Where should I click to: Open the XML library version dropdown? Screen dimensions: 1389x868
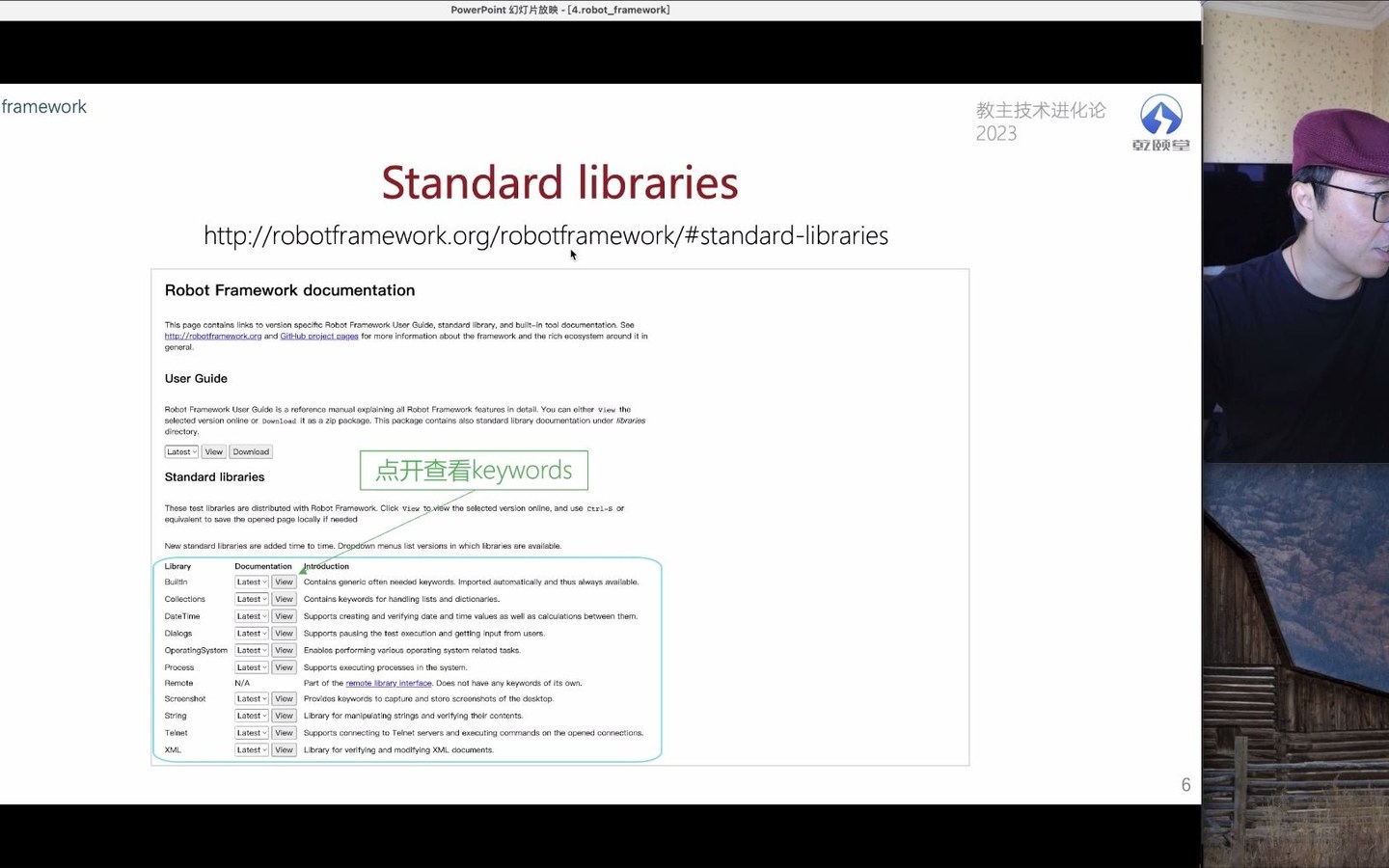(252, 750)
